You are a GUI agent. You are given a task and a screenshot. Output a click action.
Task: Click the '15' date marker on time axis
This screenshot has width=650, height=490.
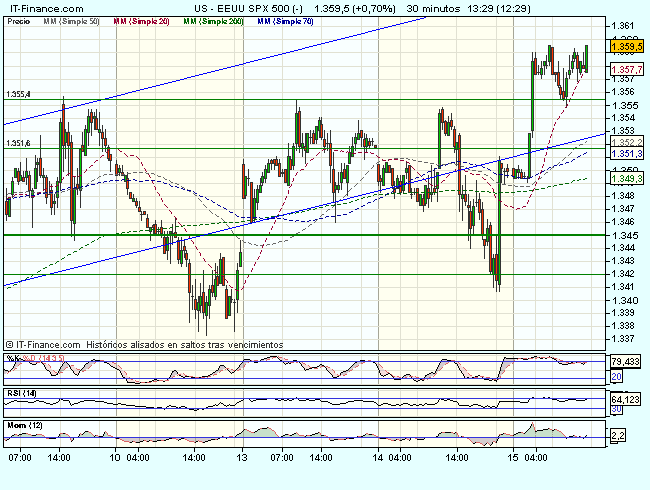(x=513, y=458)
